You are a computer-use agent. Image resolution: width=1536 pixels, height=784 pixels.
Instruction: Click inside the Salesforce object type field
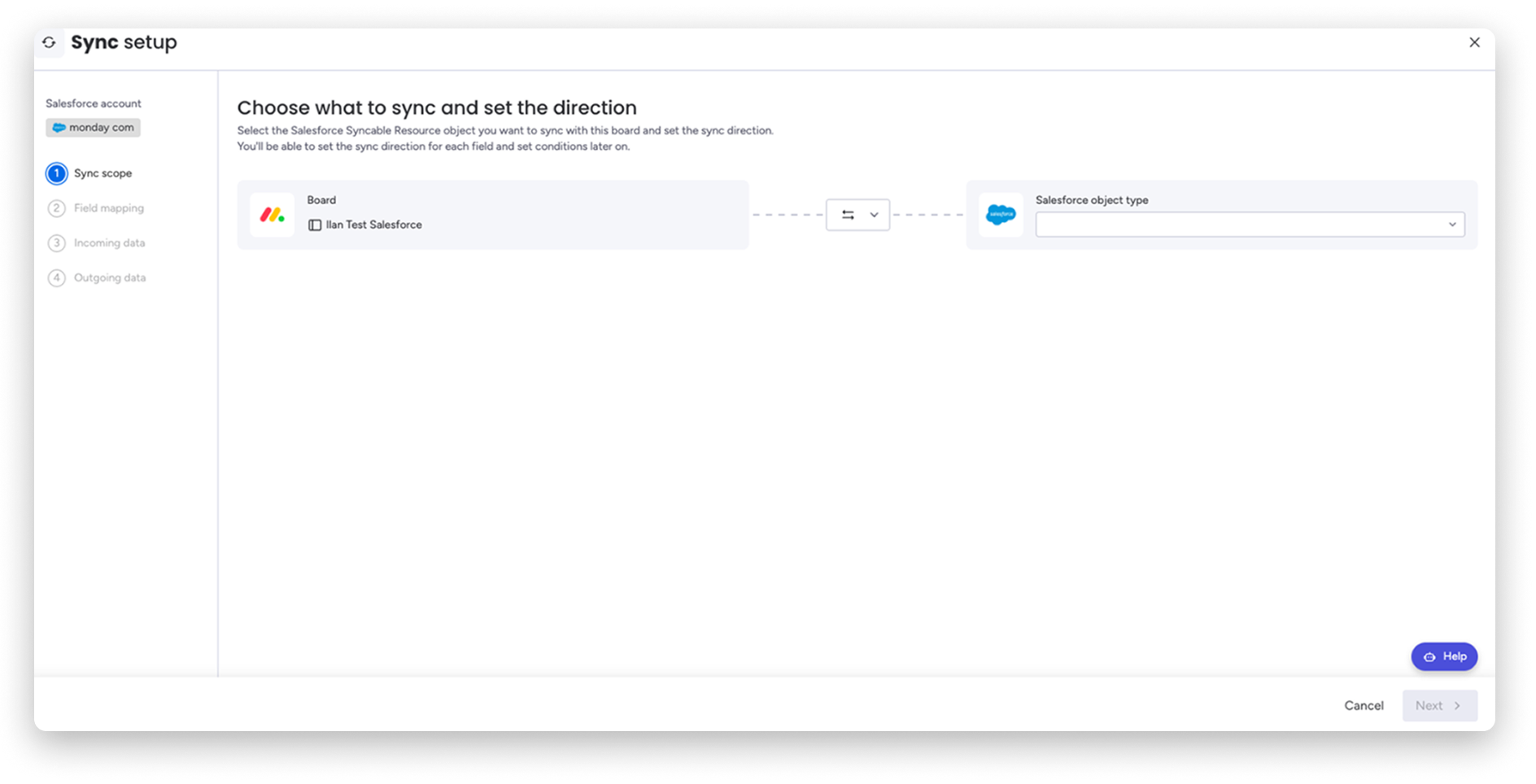click(1237, 224)
